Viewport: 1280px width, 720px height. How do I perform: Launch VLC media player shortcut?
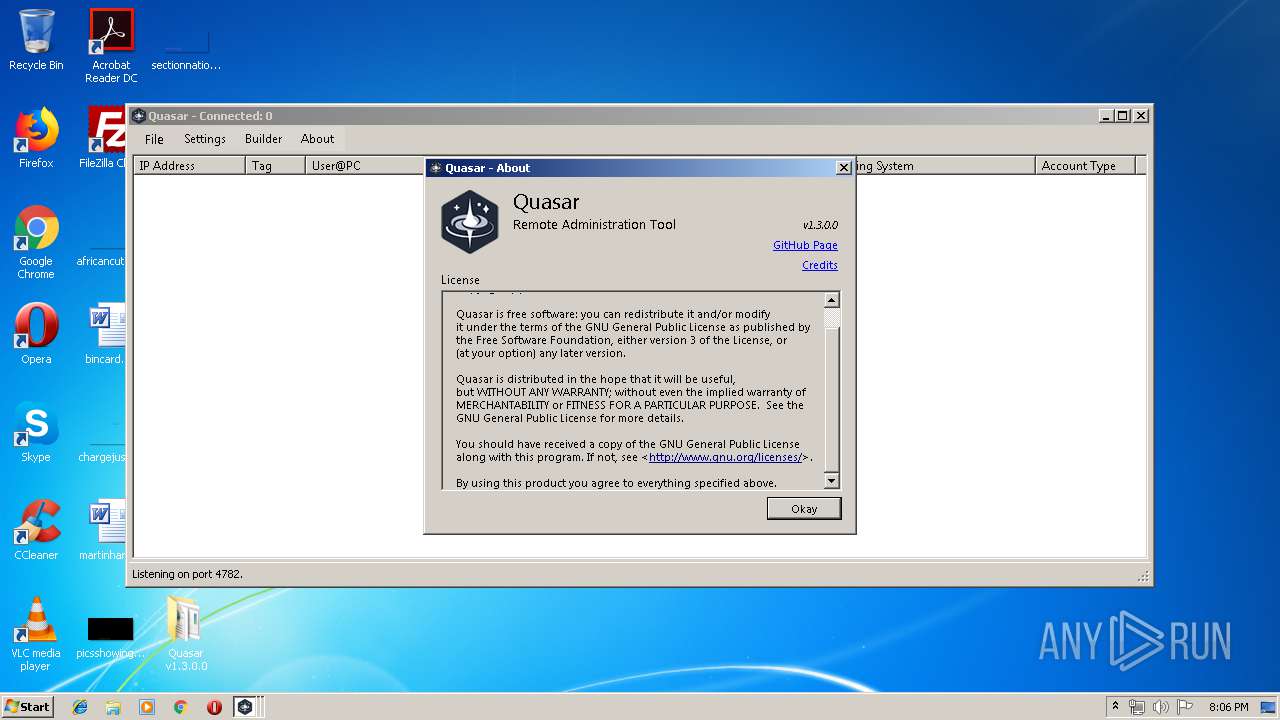coord(36,634)
